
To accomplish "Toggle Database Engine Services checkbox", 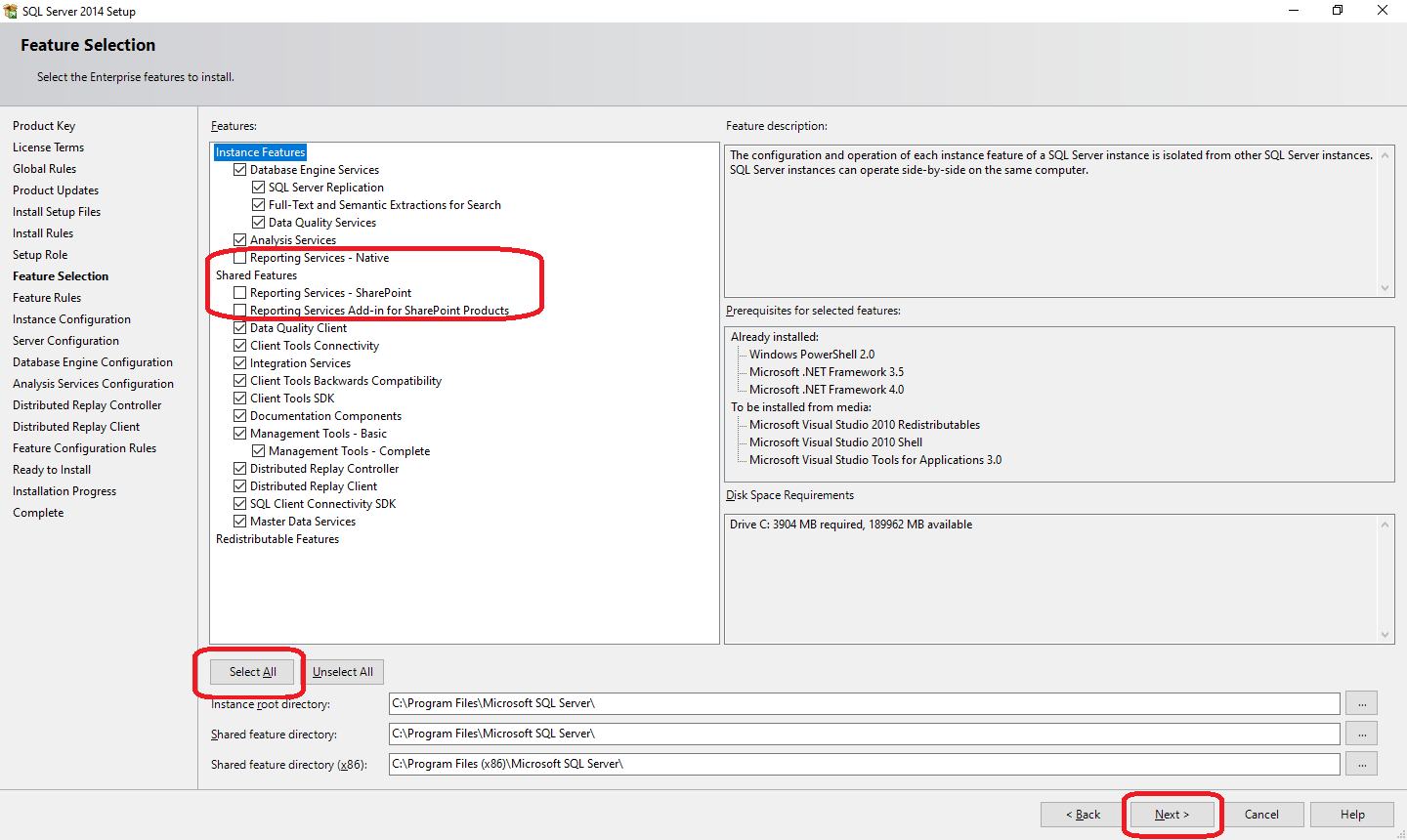I will pos(239,170).
